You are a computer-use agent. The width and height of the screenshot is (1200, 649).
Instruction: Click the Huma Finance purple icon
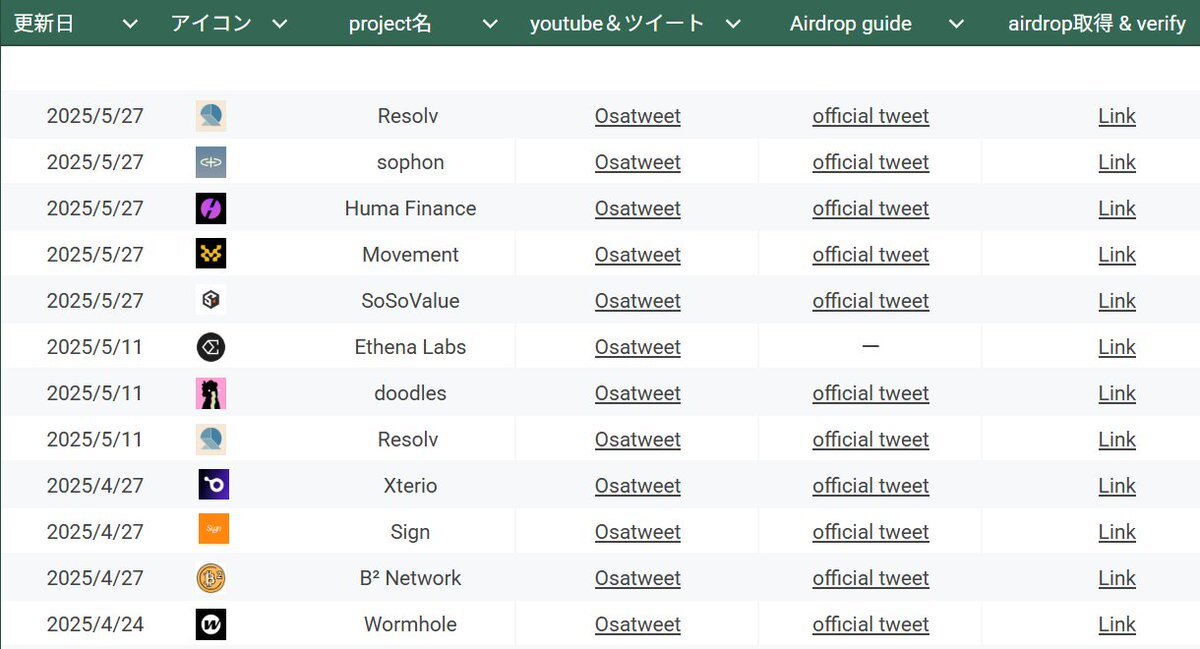tap(211, 208)
